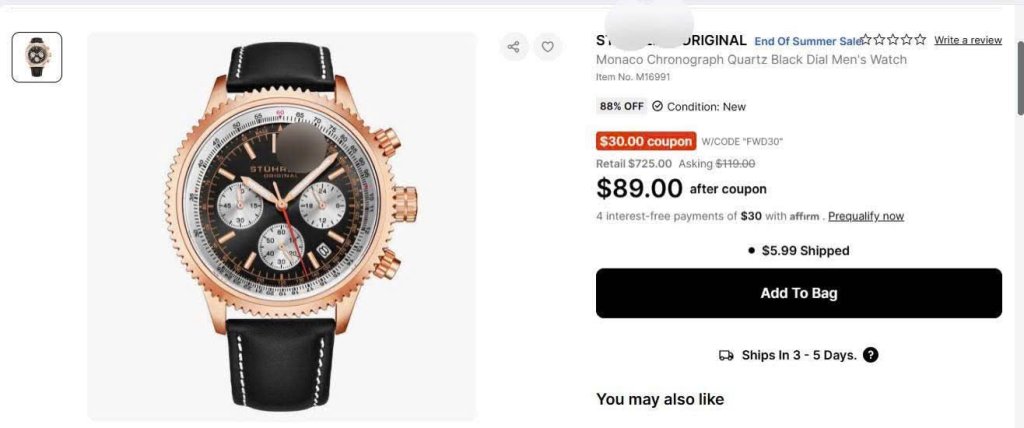Viewport: 1024px width, 428px height.
Task: Click the question mark shipping help icon
Action: [871, 355]
